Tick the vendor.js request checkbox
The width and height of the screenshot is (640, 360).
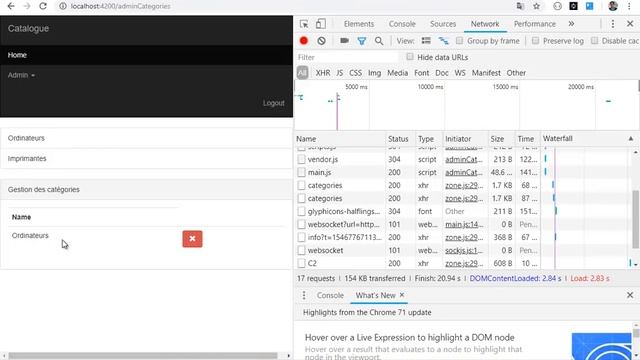tap(301, 159)
